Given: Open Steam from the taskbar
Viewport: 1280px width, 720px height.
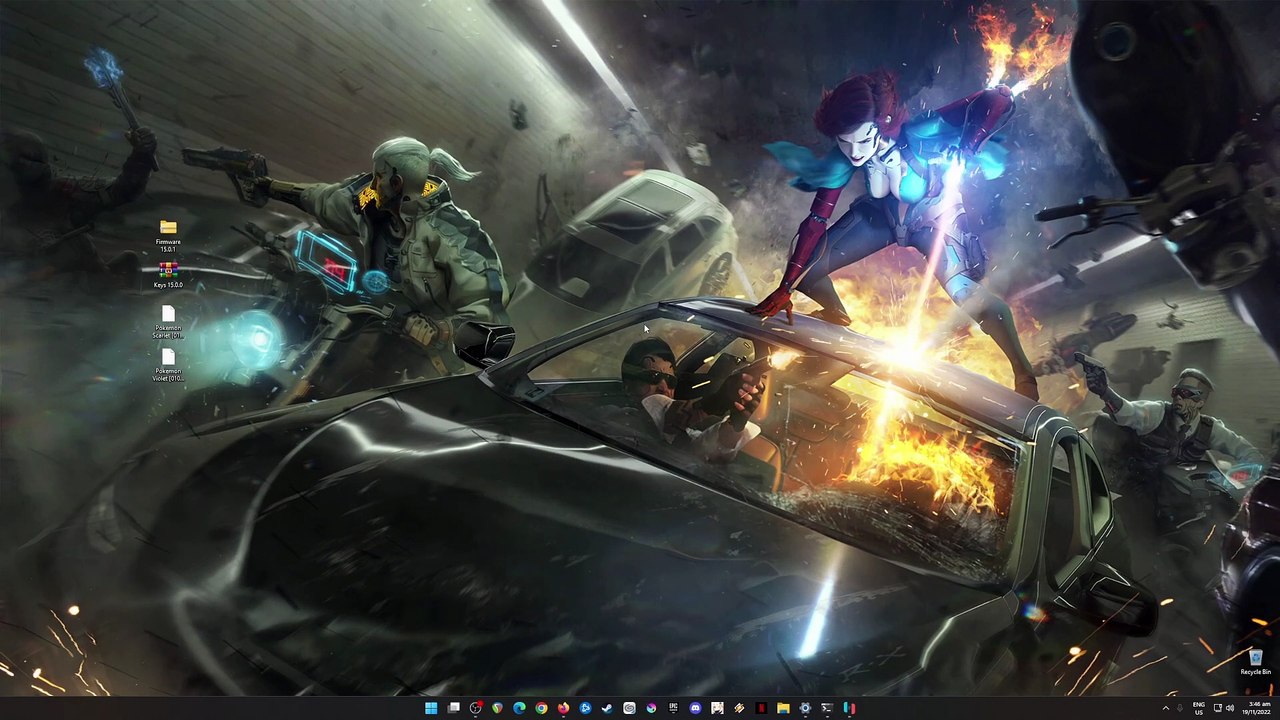Looking at the screenshot, I should [x=607, y=708].
